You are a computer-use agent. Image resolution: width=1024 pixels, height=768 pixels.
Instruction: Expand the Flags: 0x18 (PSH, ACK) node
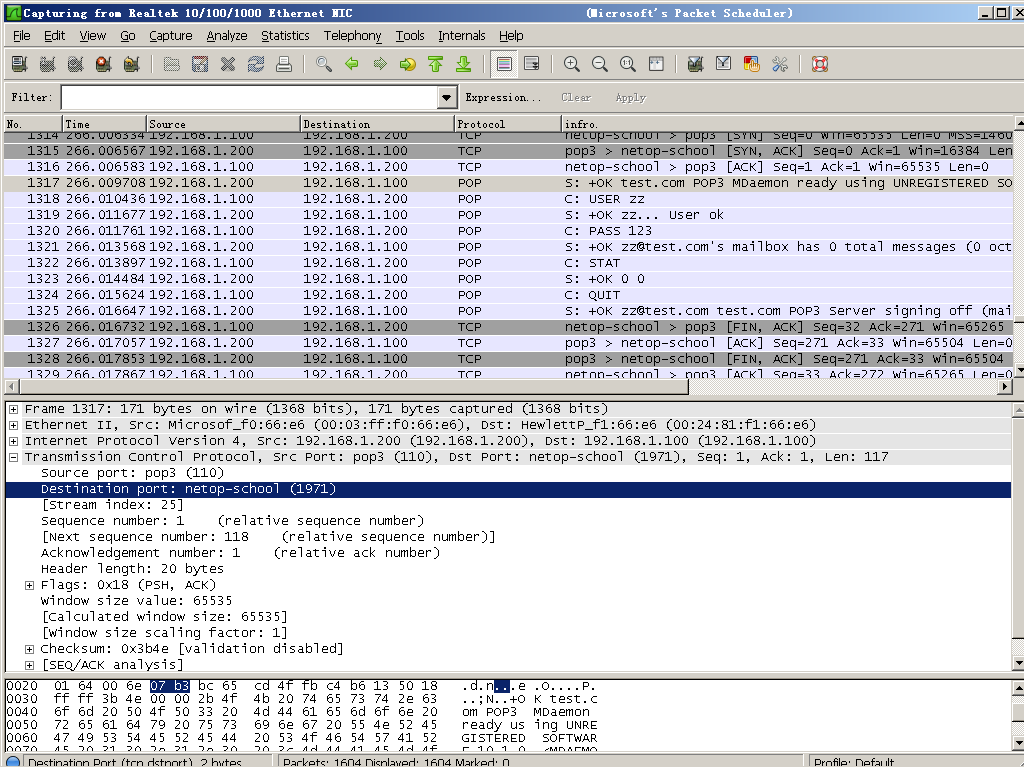point(30,585)
